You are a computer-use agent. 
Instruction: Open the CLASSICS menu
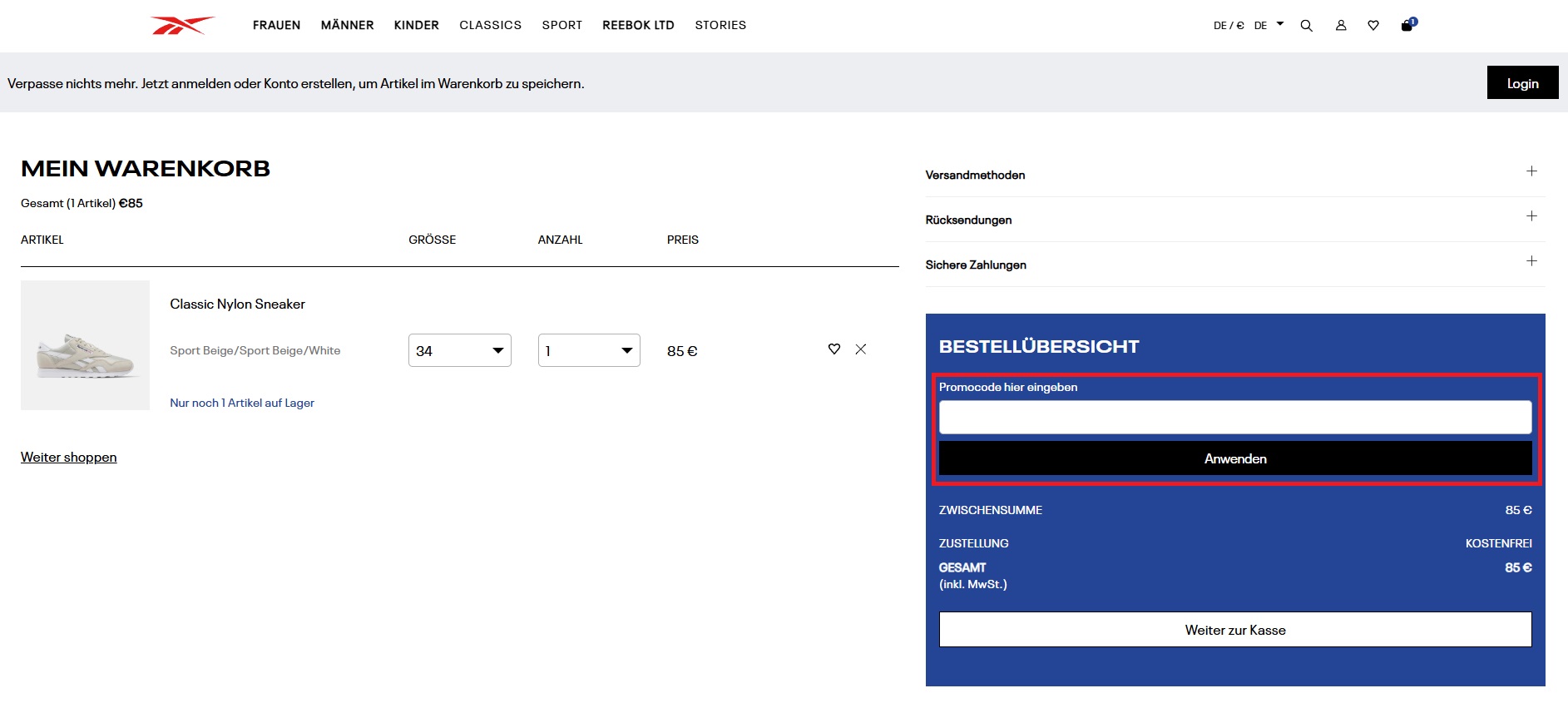pos(490,25)
